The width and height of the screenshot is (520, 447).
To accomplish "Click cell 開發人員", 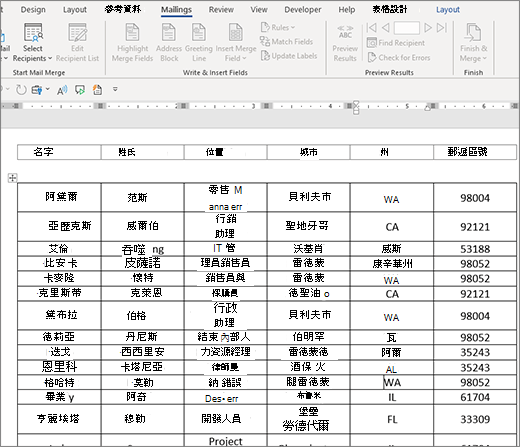I will pyautogui.click(x=225, y=419).
